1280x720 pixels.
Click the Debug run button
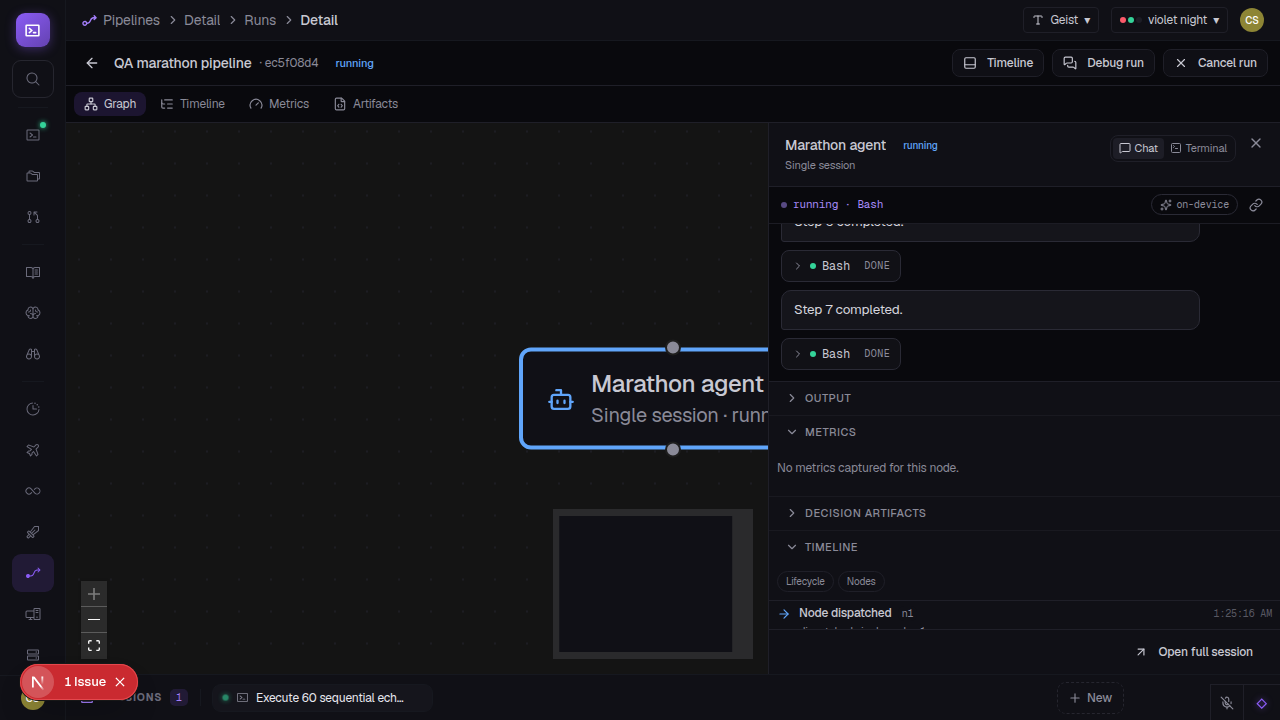click(1103, 63)
